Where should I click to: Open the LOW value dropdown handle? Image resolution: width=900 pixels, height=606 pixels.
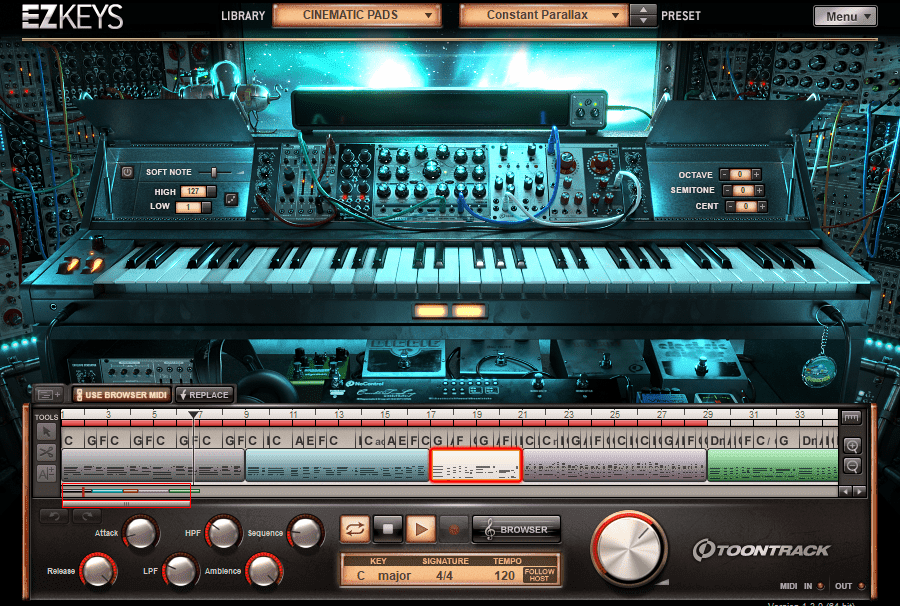(206, 207)
